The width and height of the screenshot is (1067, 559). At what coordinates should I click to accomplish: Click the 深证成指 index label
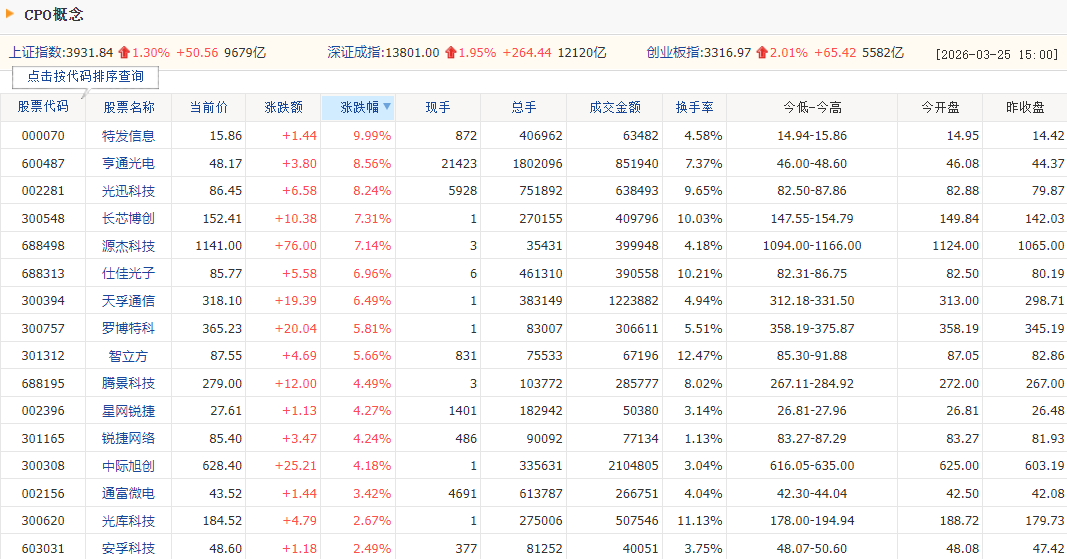(355, 52)
